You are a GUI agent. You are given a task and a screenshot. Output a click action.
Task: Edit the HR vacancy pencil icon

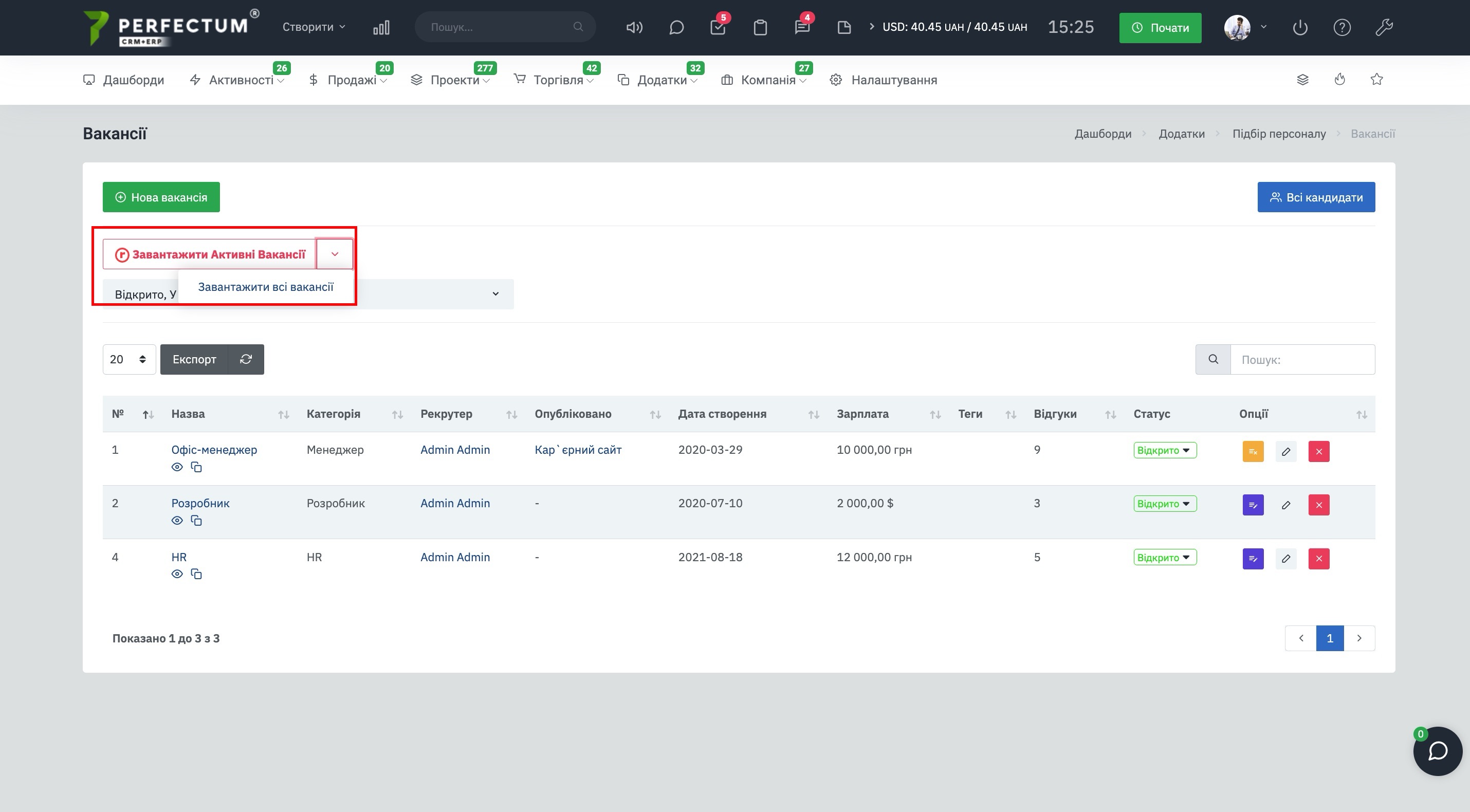(1286, 559)
